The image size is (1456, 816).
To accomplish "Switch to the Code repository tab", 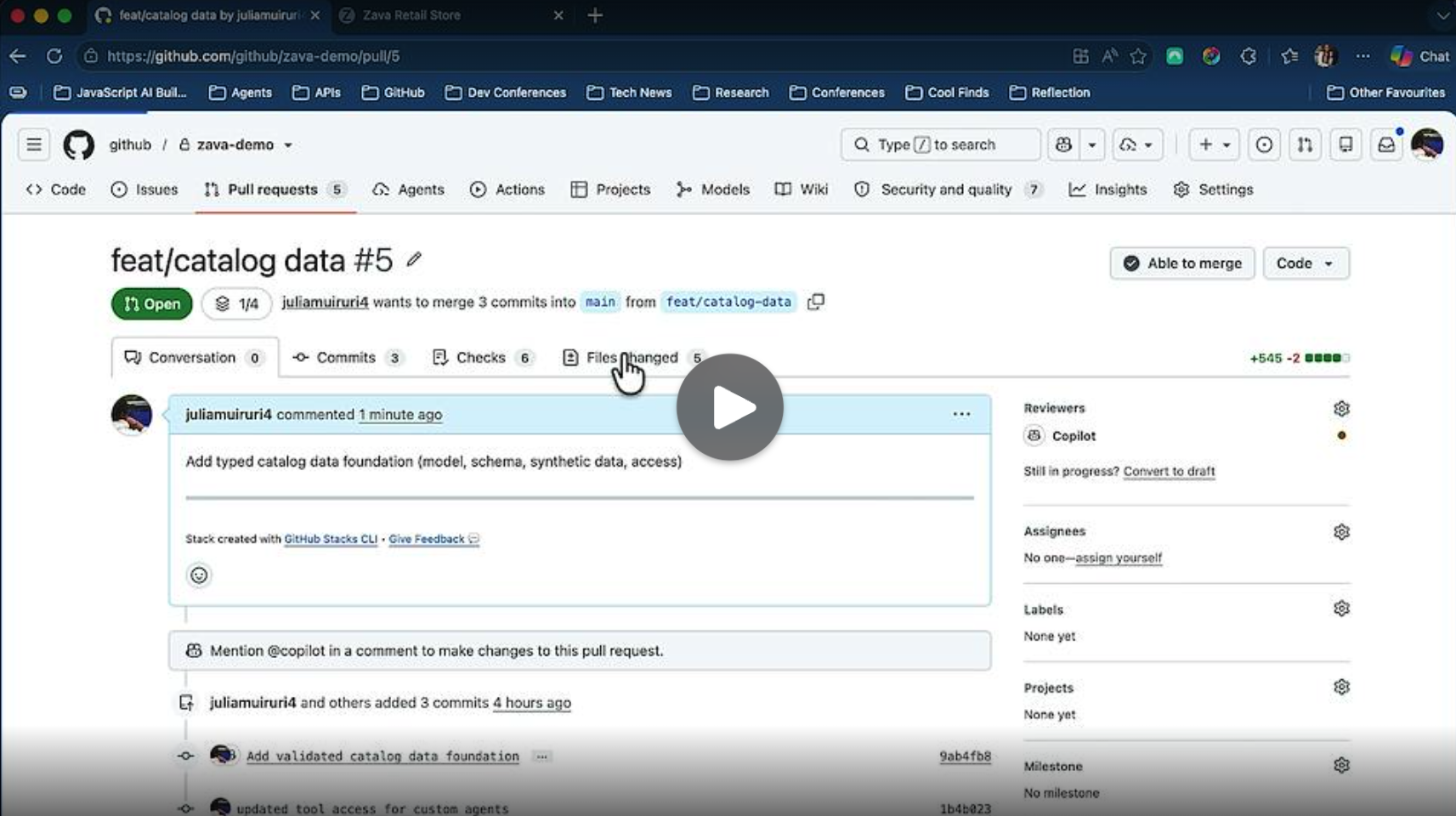I will 56,190.
